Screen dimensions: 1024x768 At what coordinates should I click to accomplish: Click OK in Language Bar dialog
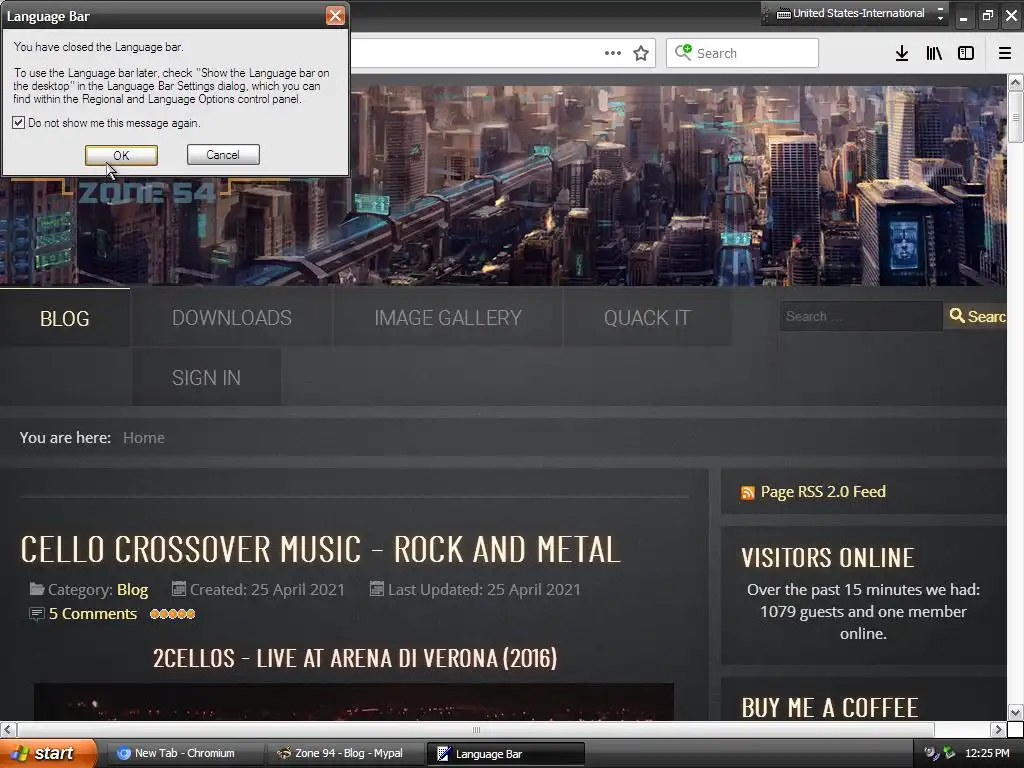[x=121, y=155]
